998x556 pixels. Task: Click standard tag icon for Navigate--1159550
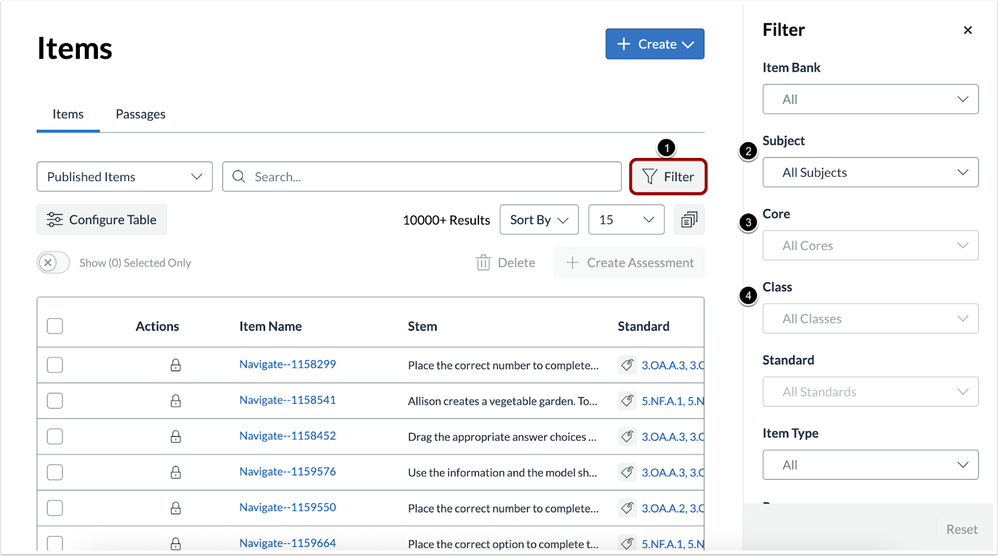(x=627, y=508)
